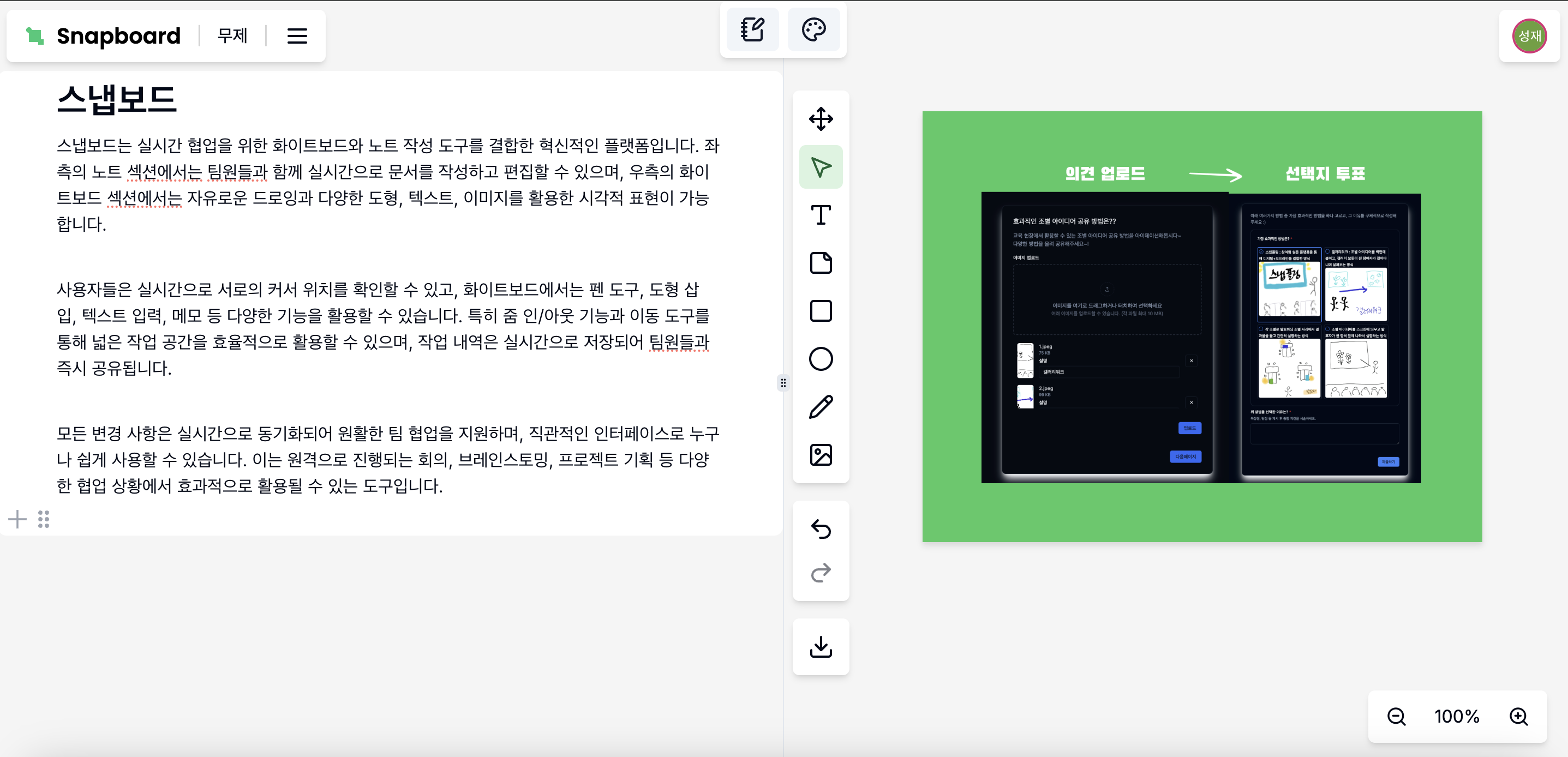Viewport: 1568px width, 757px height.
Task: Click the add block plus icon
Action: (x=17, y=519)
